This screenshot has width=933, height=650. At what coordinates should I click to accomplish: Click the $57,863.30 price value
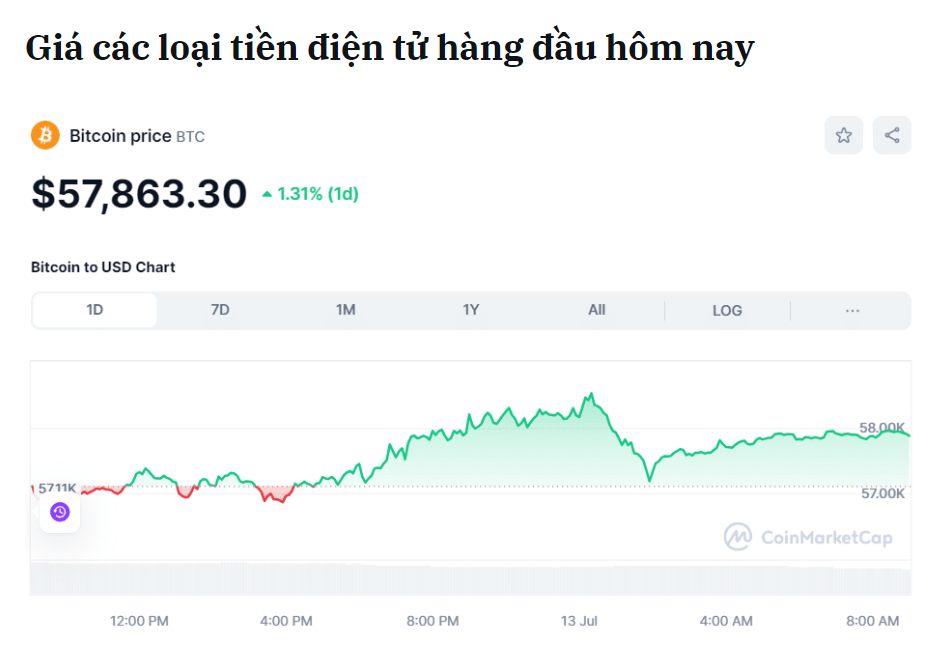tap(139, 193)
